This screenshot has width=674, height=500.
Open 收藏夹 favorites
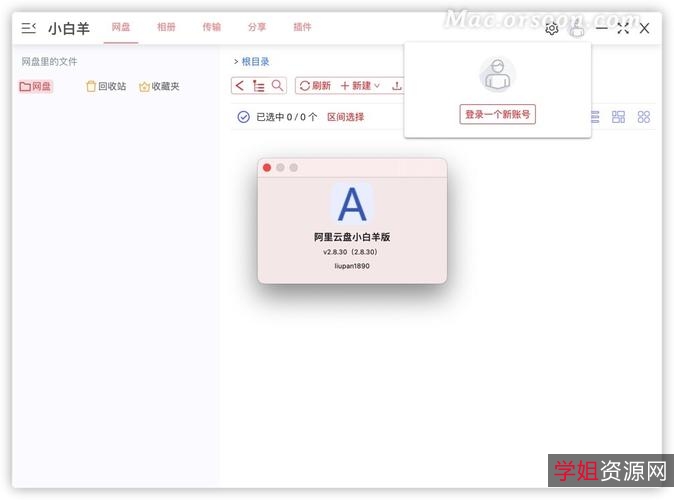click(159, 86)
